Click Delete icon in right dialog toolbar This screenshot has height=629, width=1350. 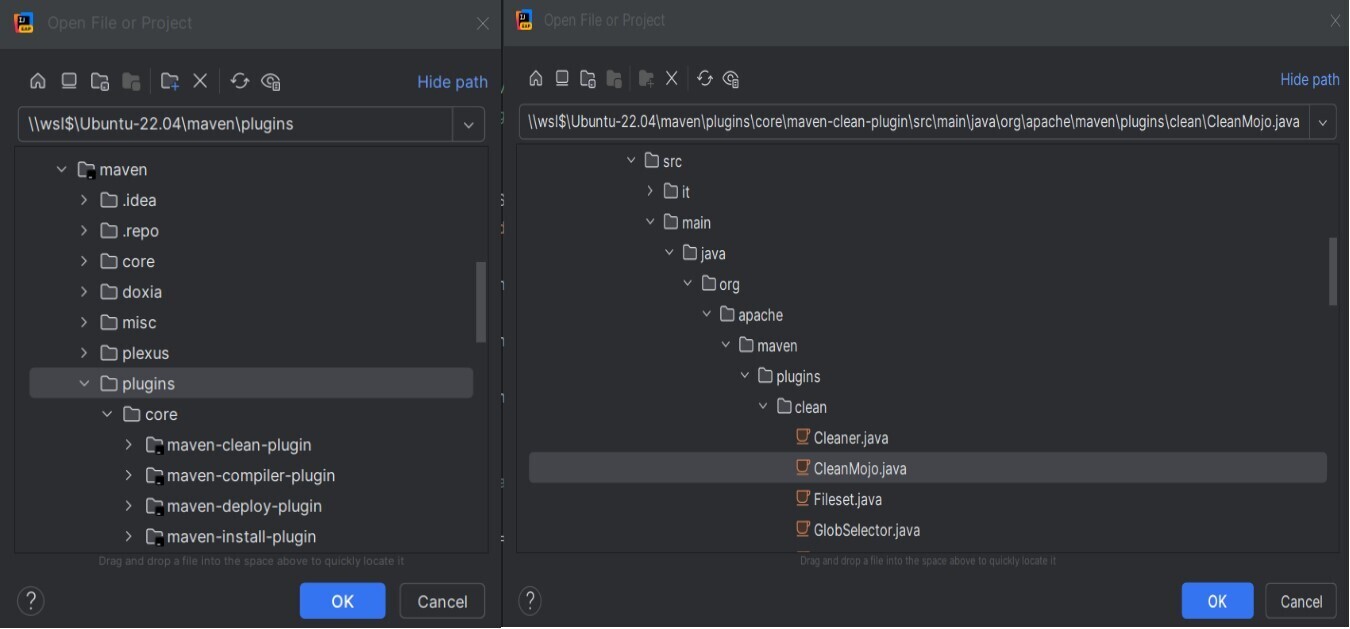point(672,78)
